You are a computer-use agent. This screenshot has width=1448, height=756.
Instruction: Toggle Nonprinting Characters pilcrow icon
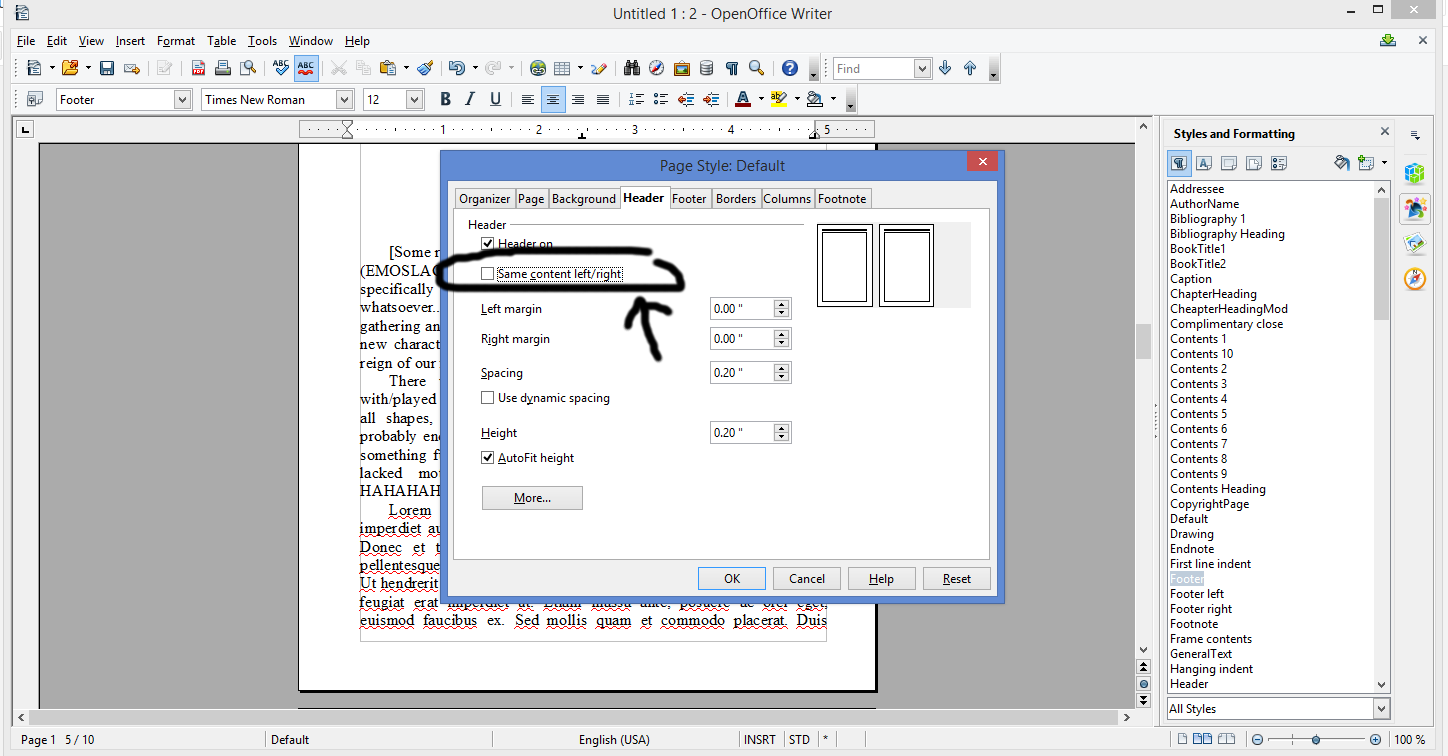(x=731, y=68)
